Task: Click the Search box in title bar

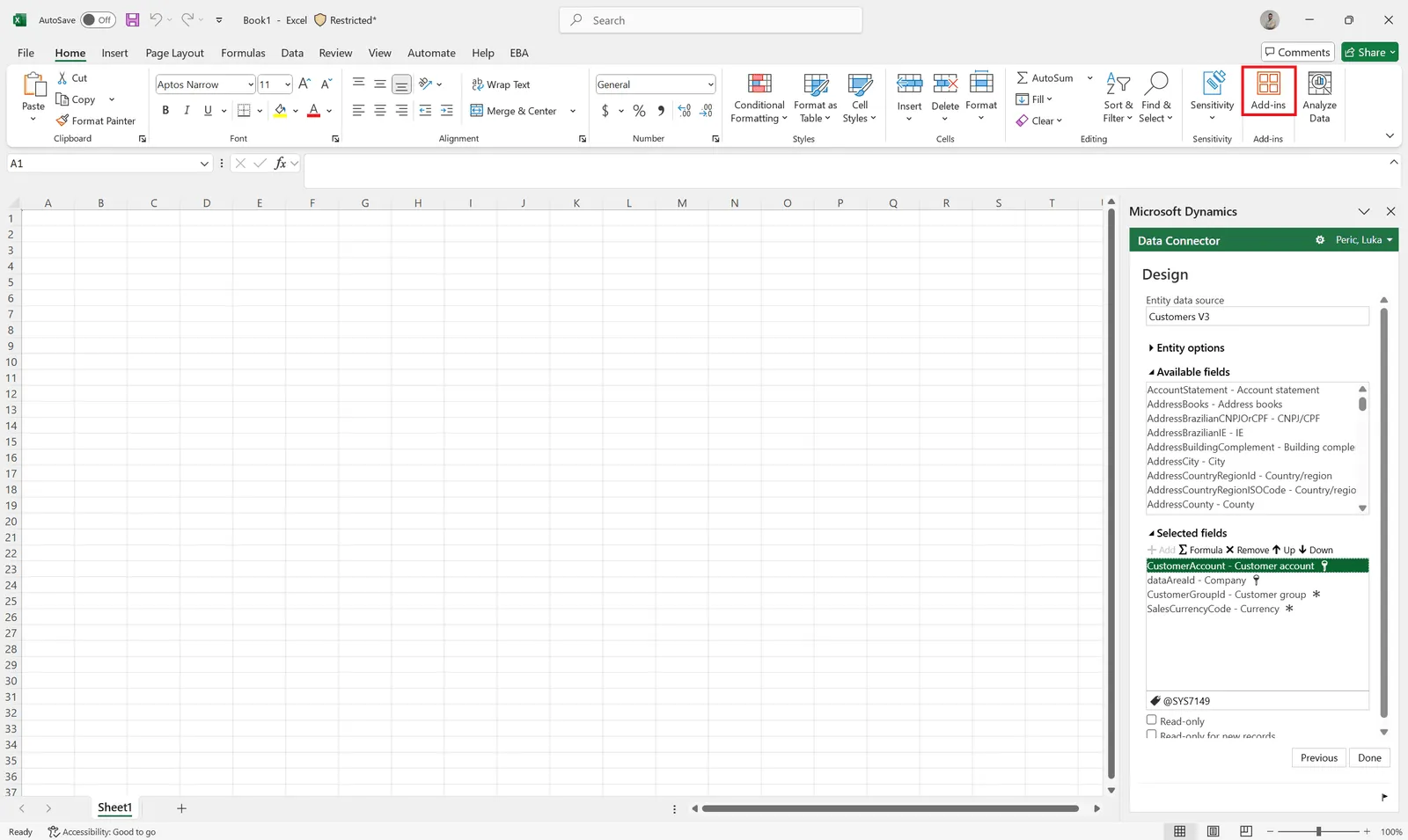Action: [711, 20]
